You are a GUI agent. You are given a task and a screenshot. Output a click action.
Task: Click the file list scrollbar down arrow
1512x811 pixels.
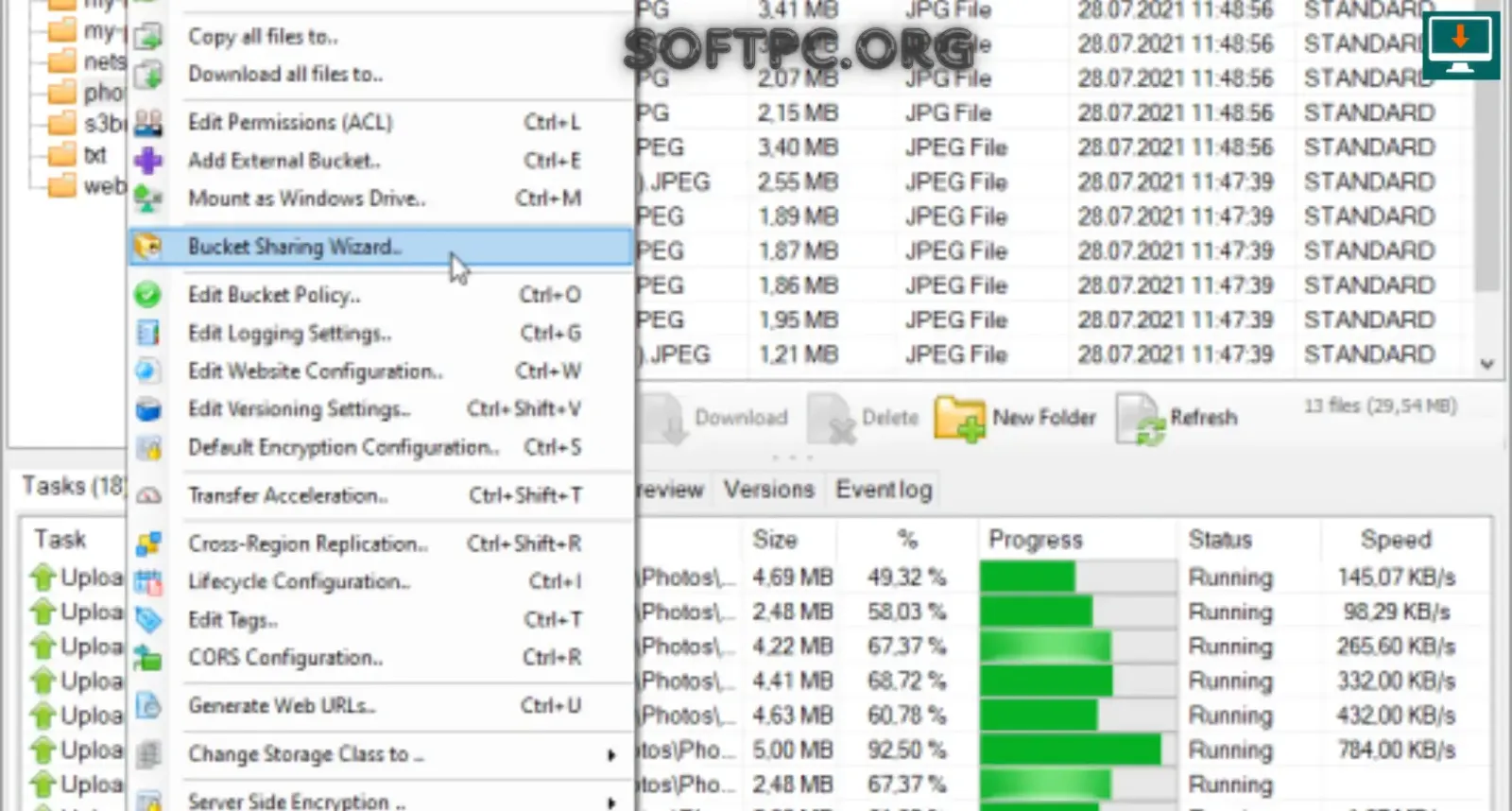(x=1486, y=364)
